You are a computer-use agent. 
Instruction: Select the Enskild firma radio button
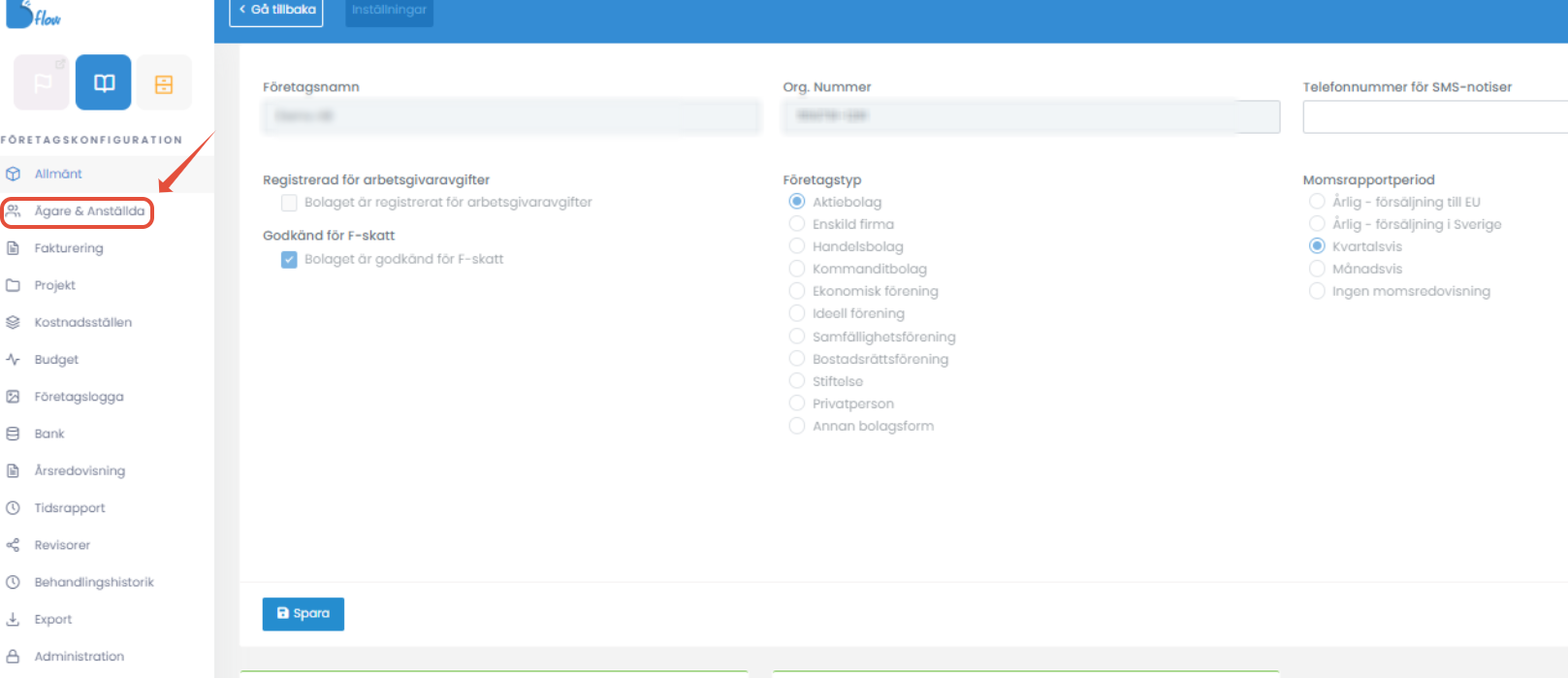click(797, 224)
